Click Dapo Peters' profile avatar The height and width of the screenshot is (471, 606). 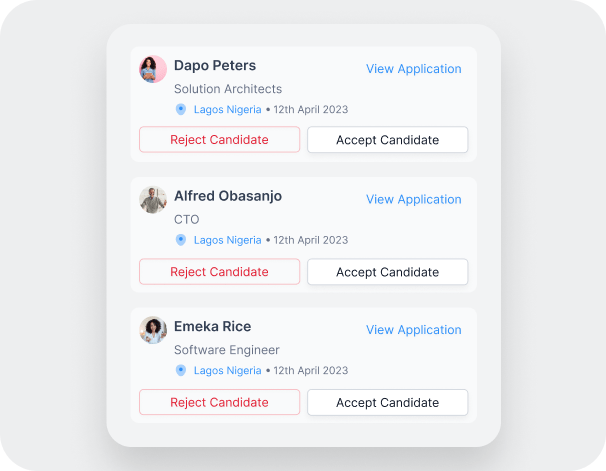153,69
